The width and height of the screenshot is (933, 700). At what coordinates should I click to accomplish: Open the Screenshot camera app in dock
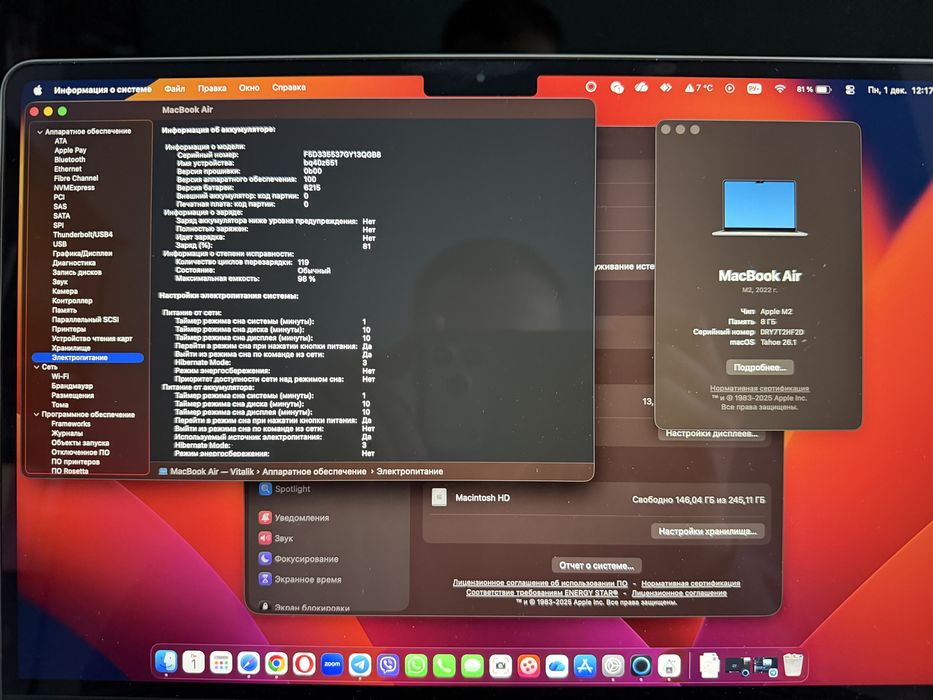(500, 666)
